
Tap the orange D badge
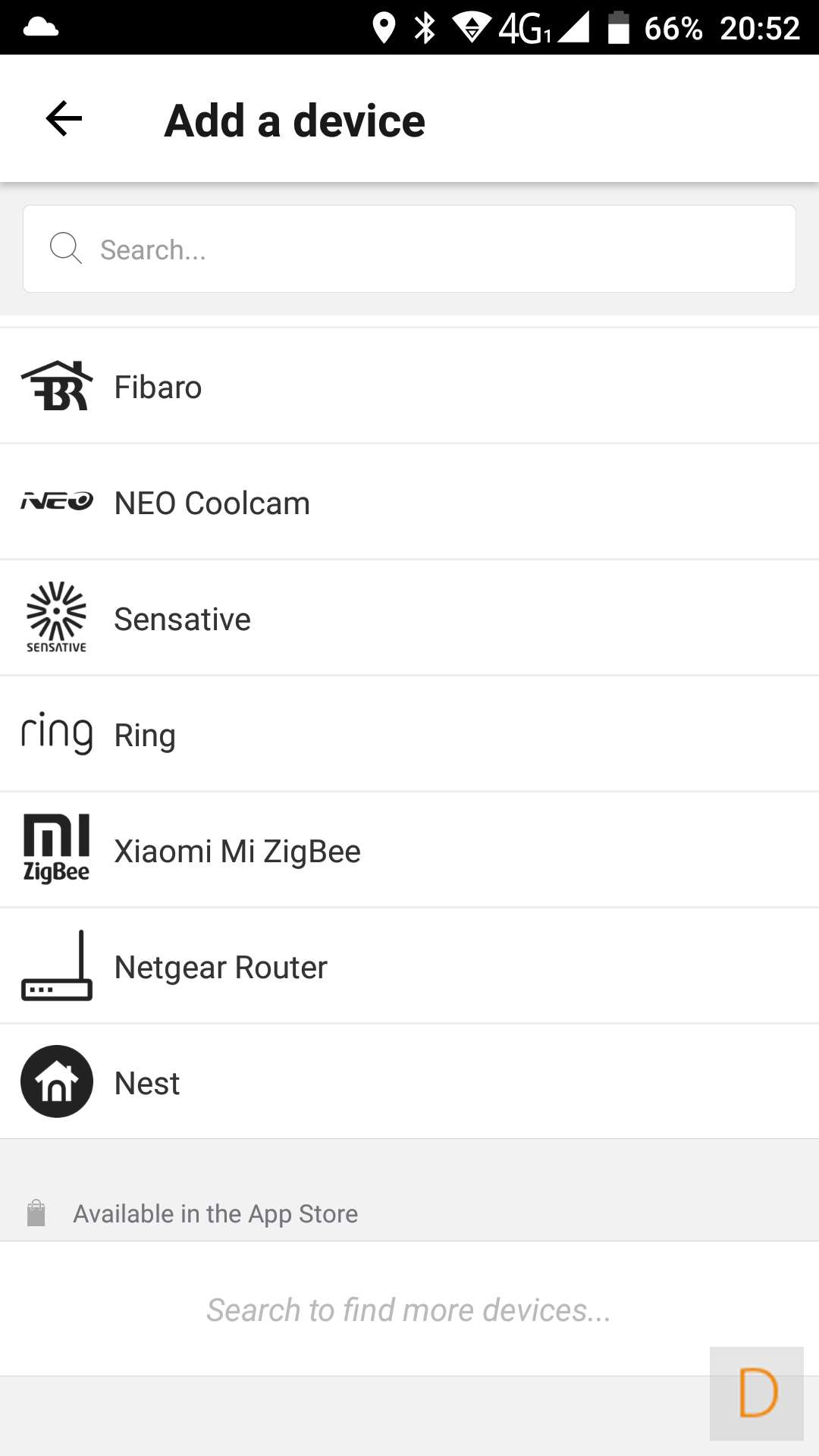[757, 1393]
